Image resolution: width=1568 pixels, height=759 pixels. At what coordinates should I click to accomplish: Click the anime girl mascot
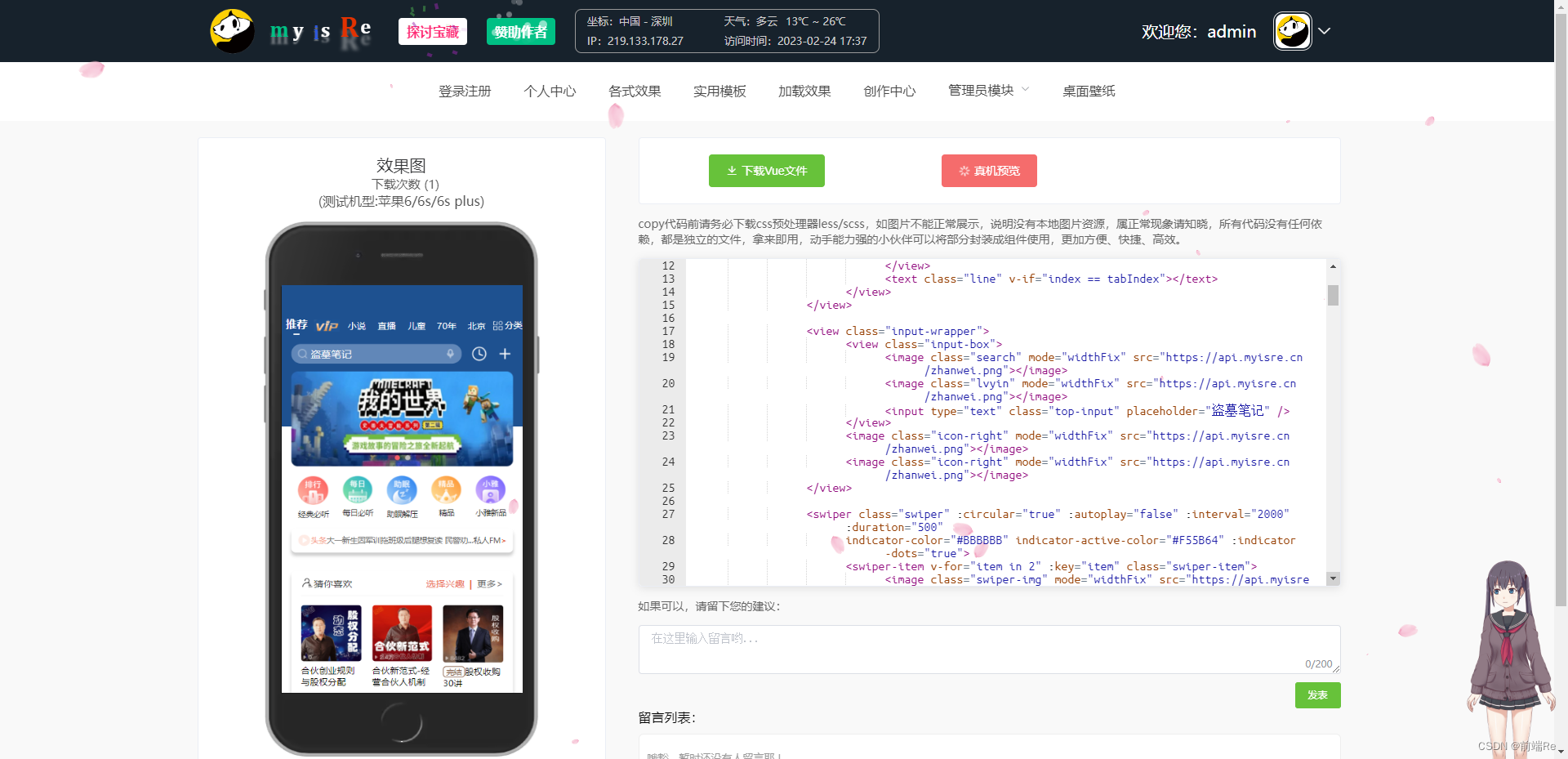[1511, 658]
